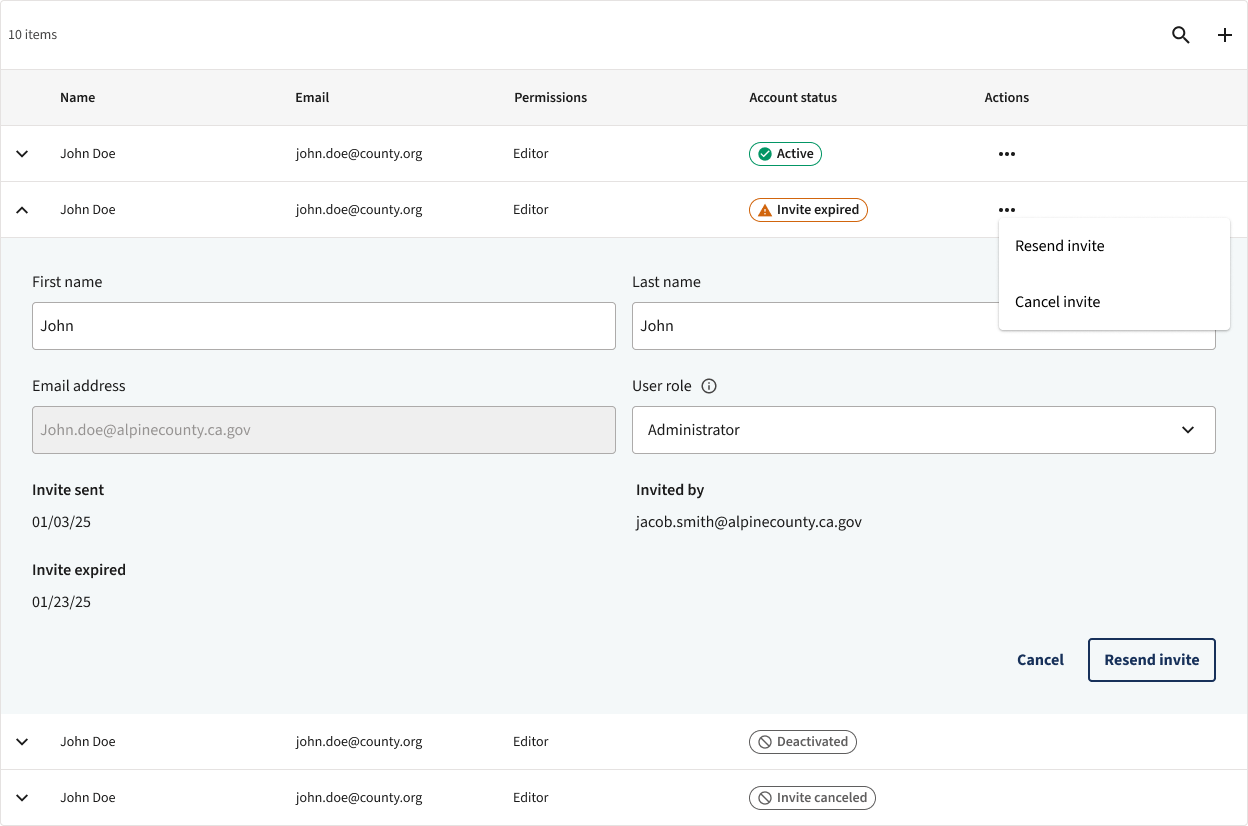Click the First name input field
Image resolution: width=1248 pixels, height=826 pixels.
323,326
